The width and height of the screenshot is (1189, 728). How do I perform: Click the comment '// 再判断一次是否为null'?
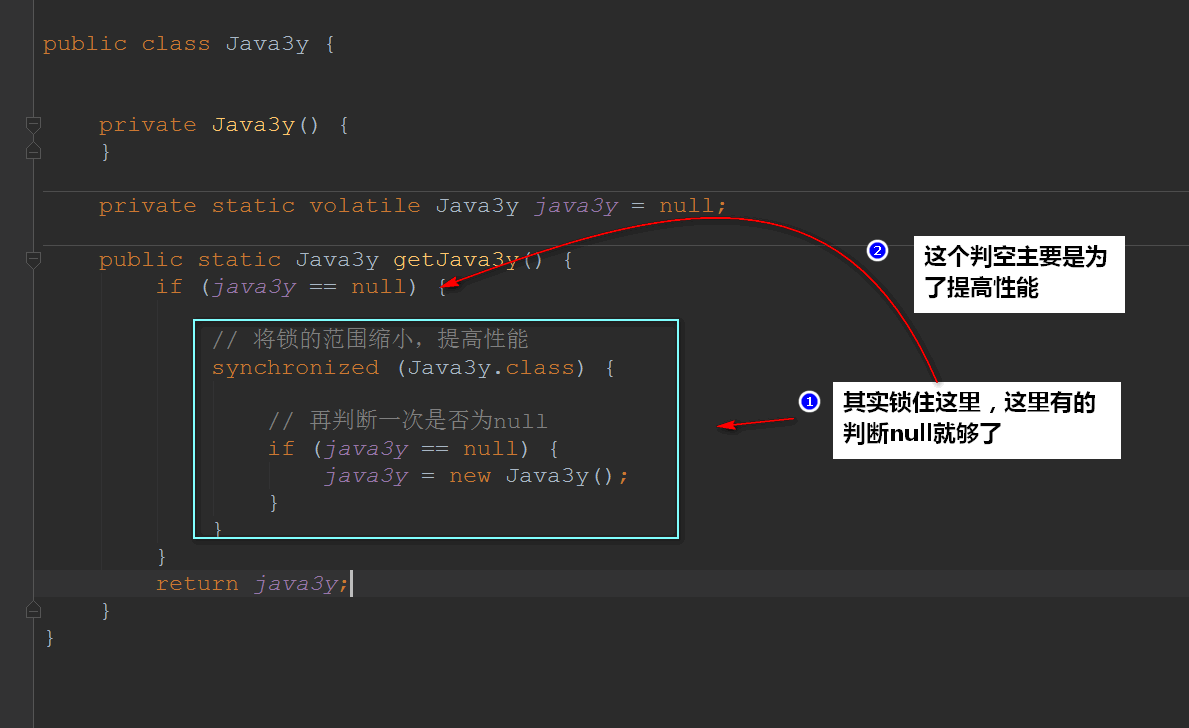[408, 421]
